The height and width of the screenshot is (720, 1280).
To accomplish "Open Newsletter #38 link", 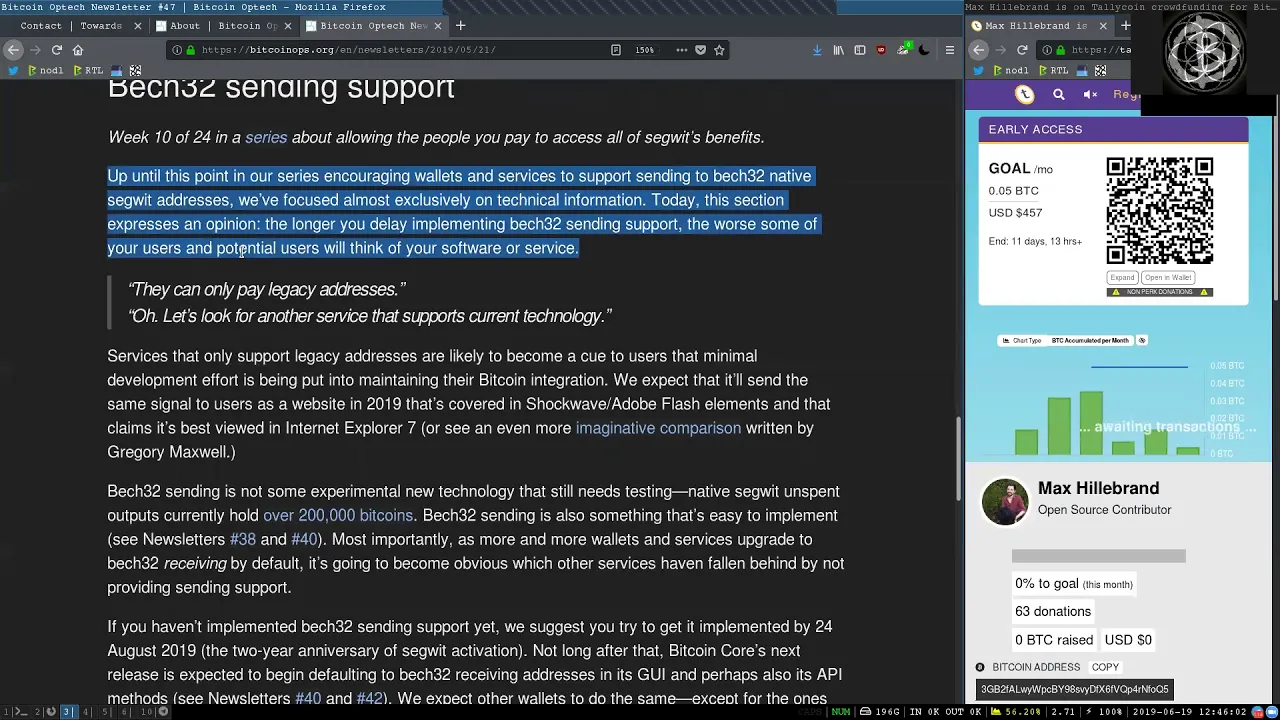I will tap(243, 539).
